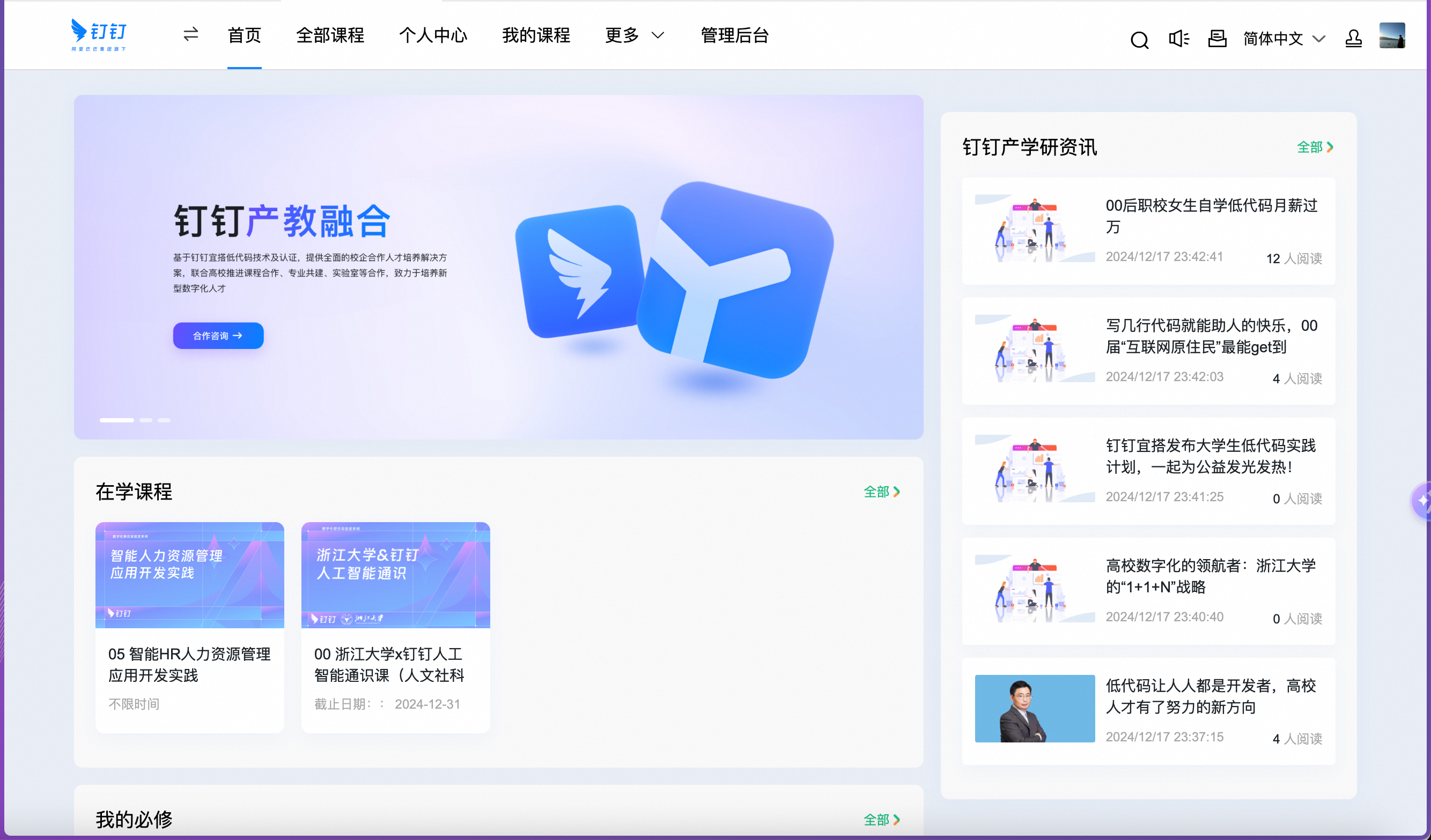The height and width of the screenshot is (840, 1431).
Task: Click the DingTalk logo
Action: 99,35
